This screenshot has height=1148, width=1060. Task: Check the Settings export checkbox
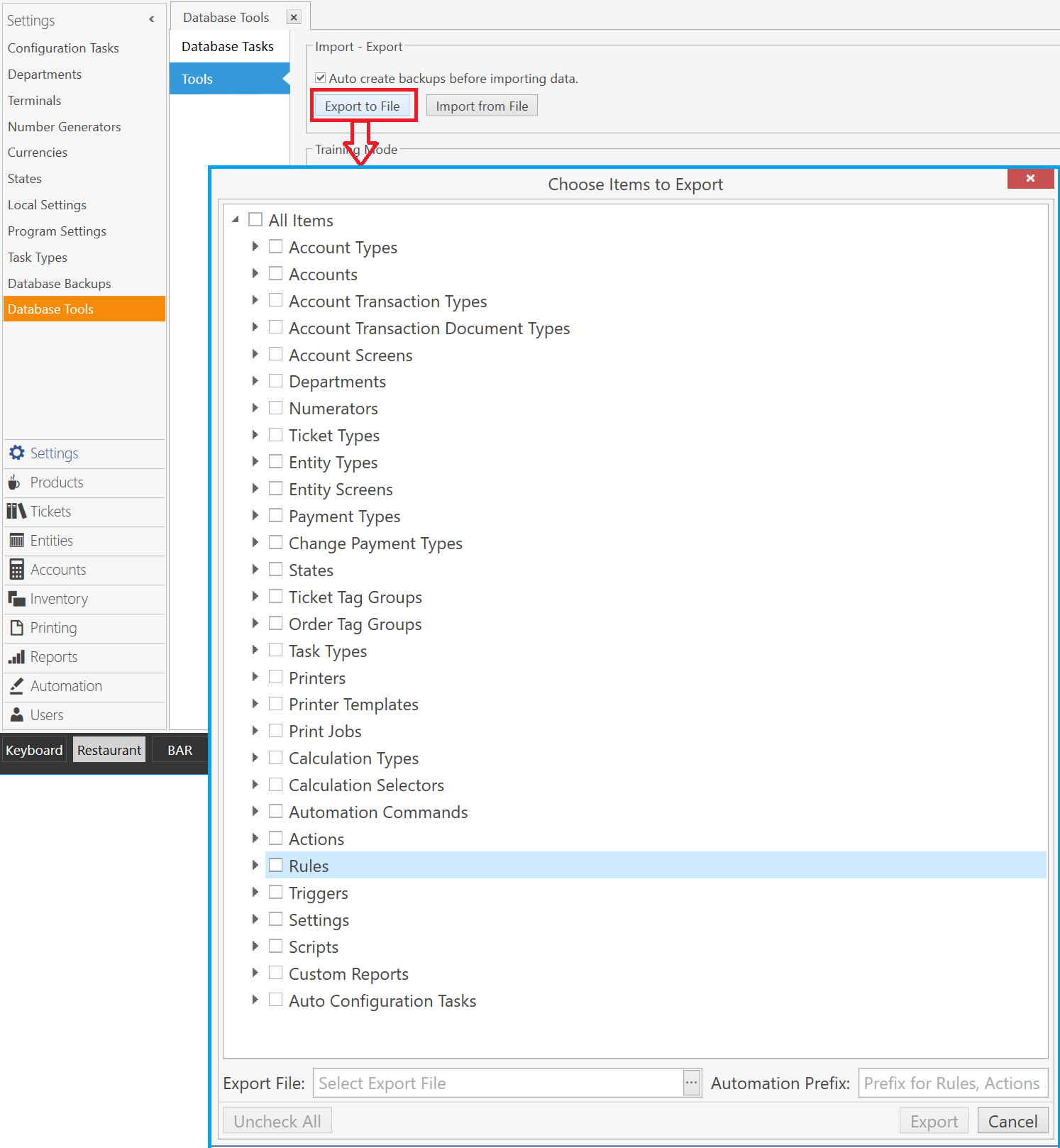pyautogui.click(x=276, y=920)
